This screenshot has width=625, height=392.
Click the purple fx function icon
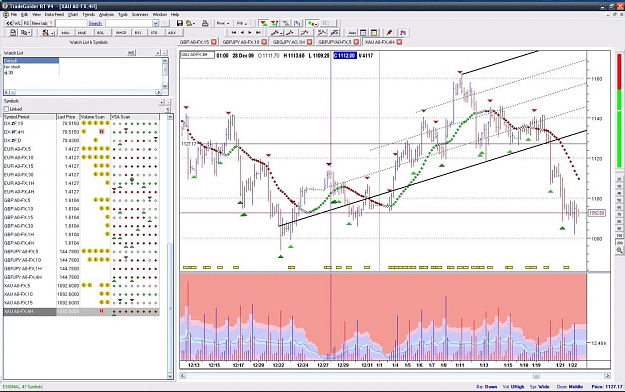[x=403, y=33]
